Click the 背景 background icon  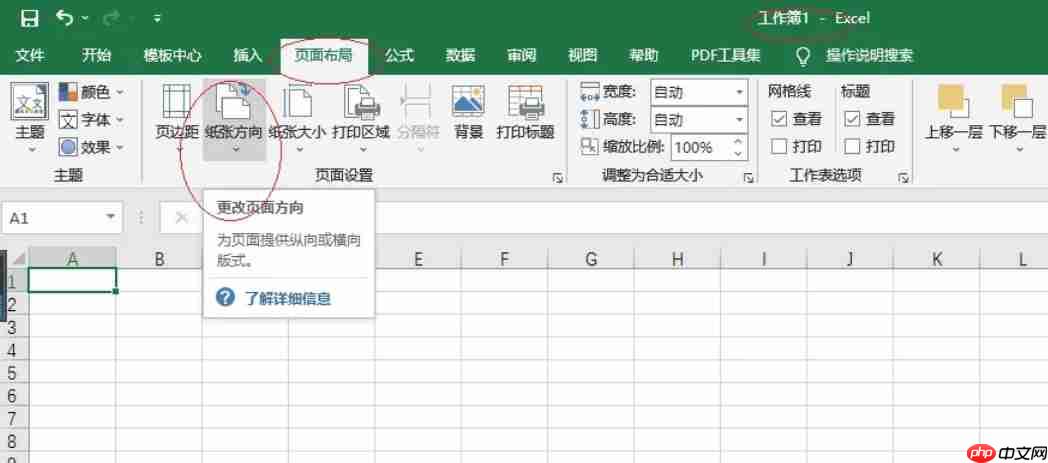(x=469, y=102)
